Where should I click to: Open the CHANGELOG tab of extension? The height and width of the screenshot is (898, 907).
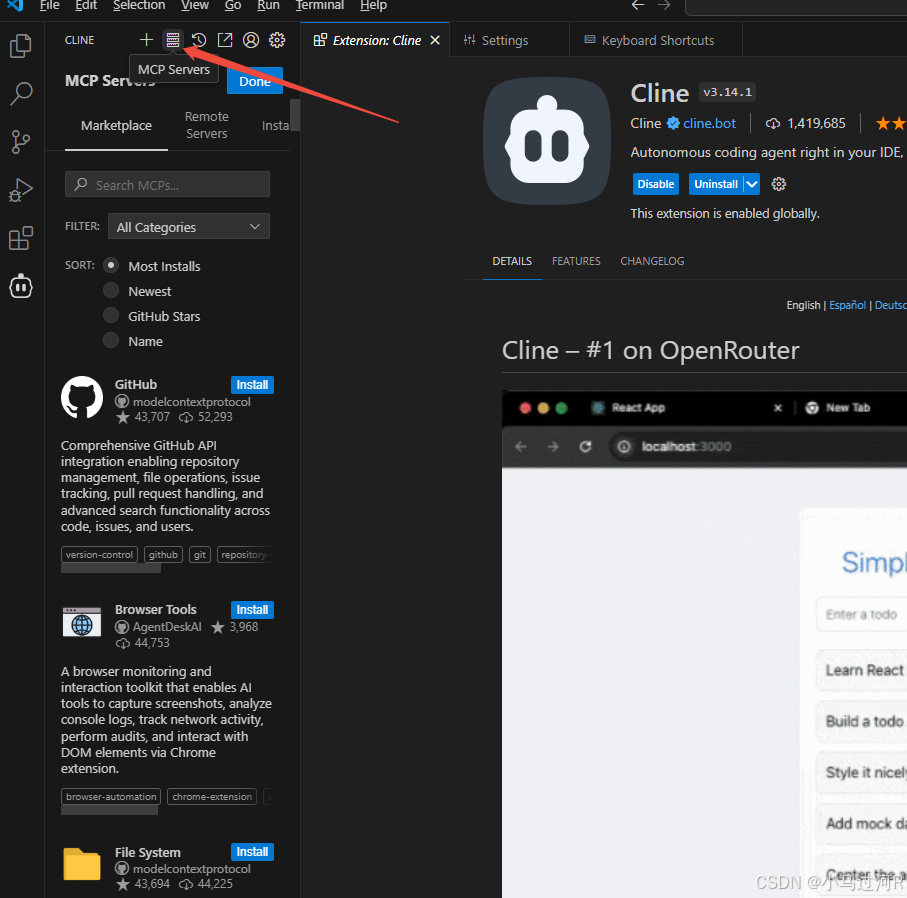pyautogui.click(x=652, y=261)
